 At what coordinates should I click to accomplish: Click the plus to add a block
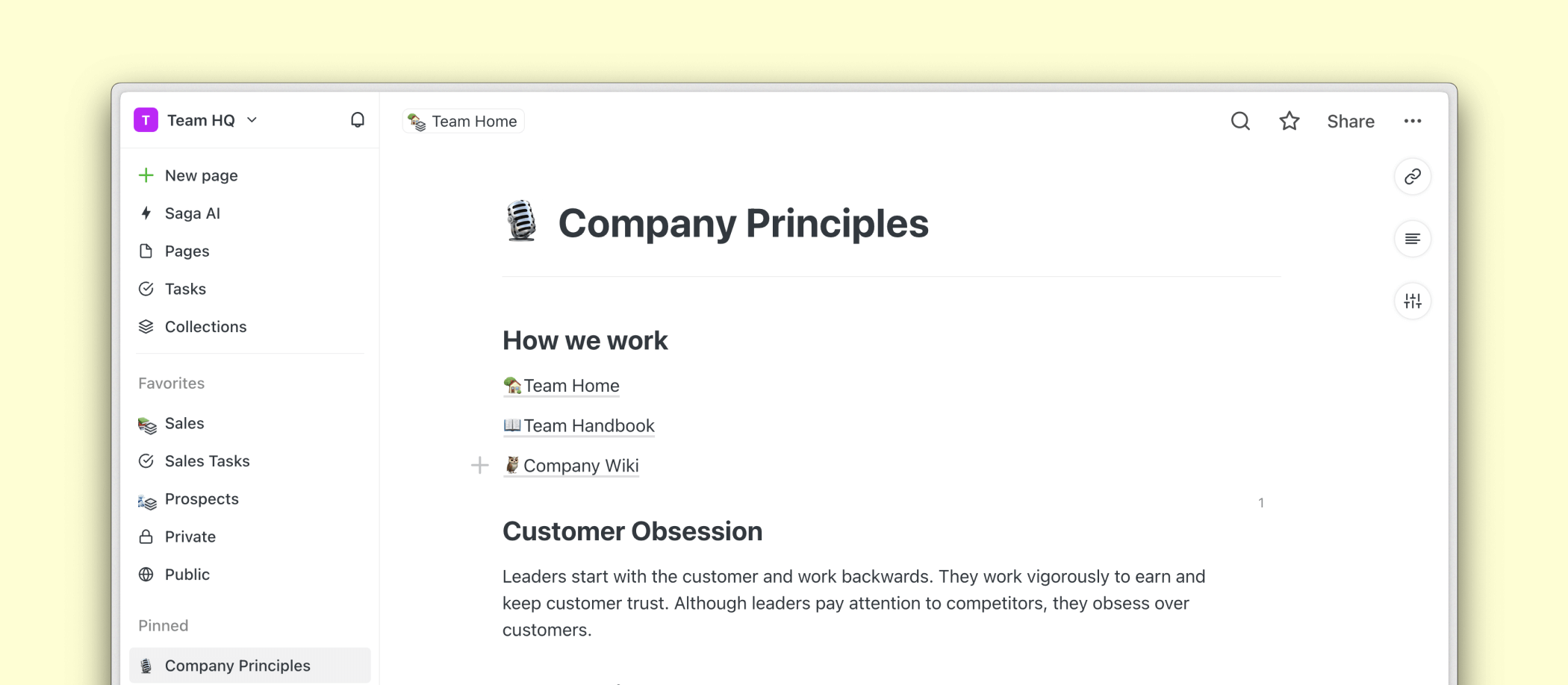[x=479, y=465]
